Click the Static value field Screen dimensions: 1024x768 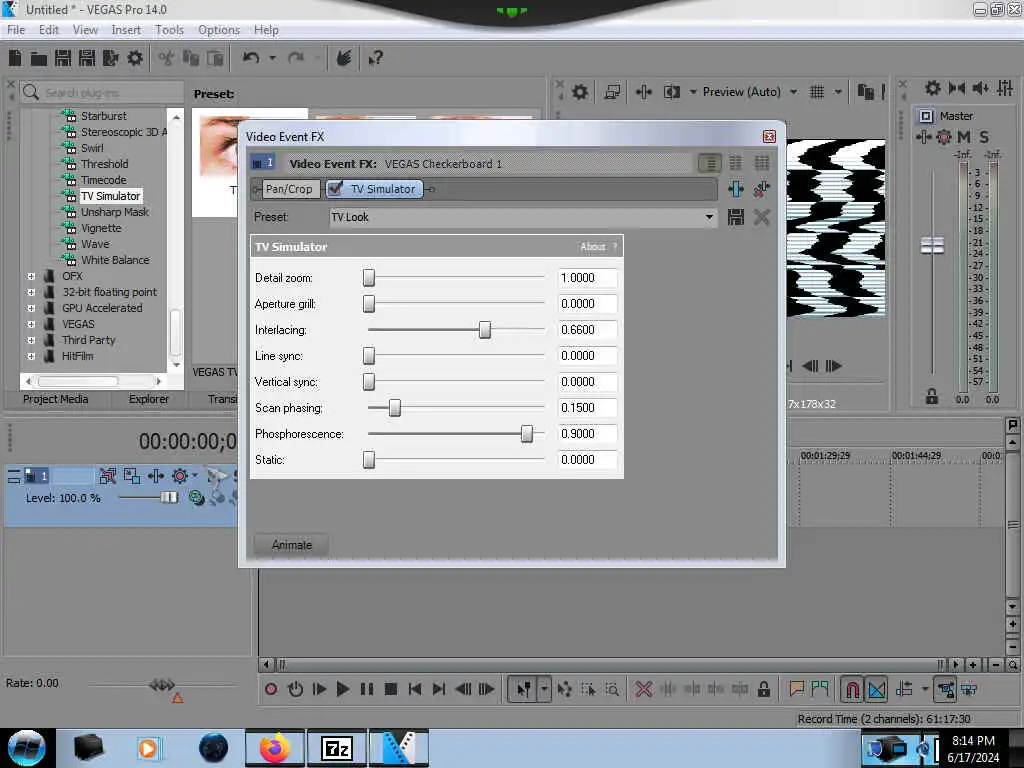[x=587, y=460]
